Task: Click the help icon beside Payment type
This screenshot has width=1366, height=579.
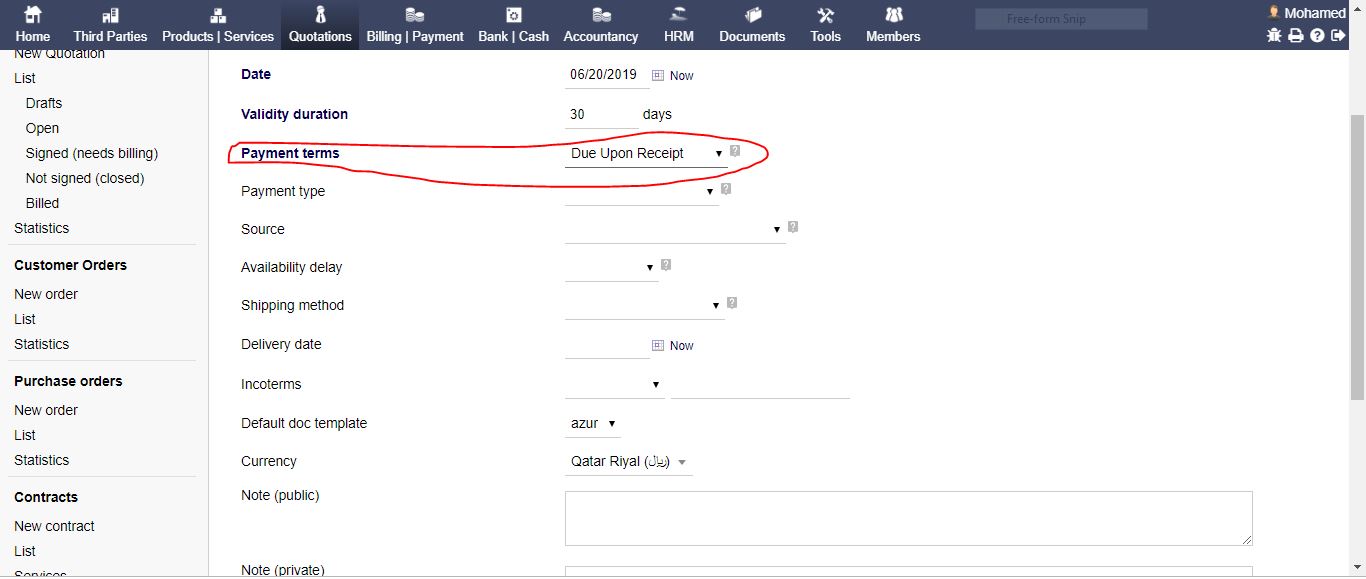Action: [726, 188]
